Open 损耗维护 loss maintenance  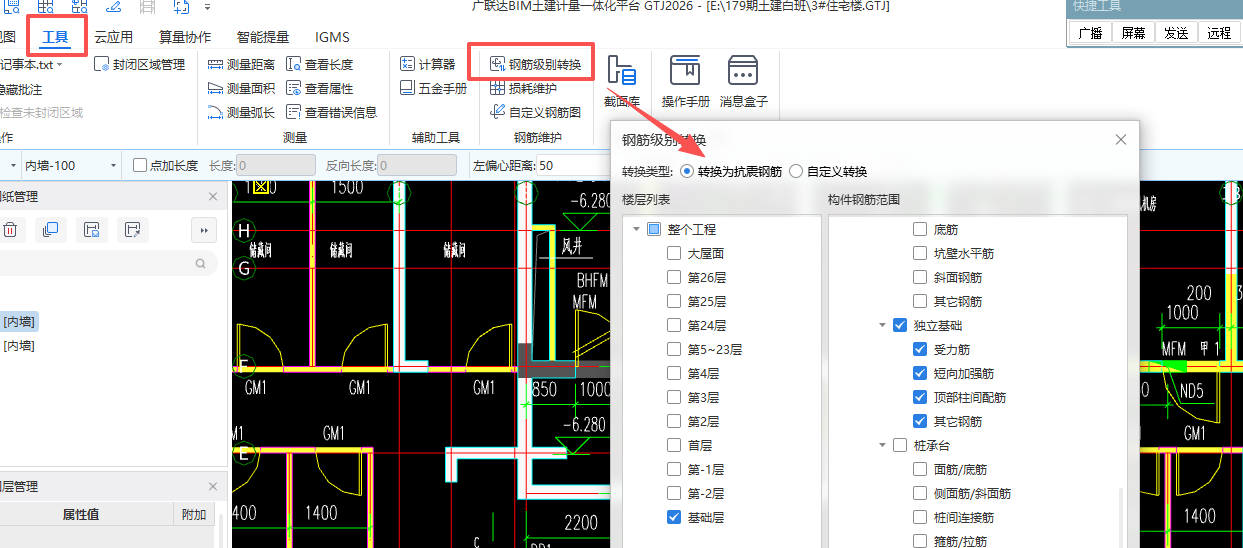coord(524,88)
